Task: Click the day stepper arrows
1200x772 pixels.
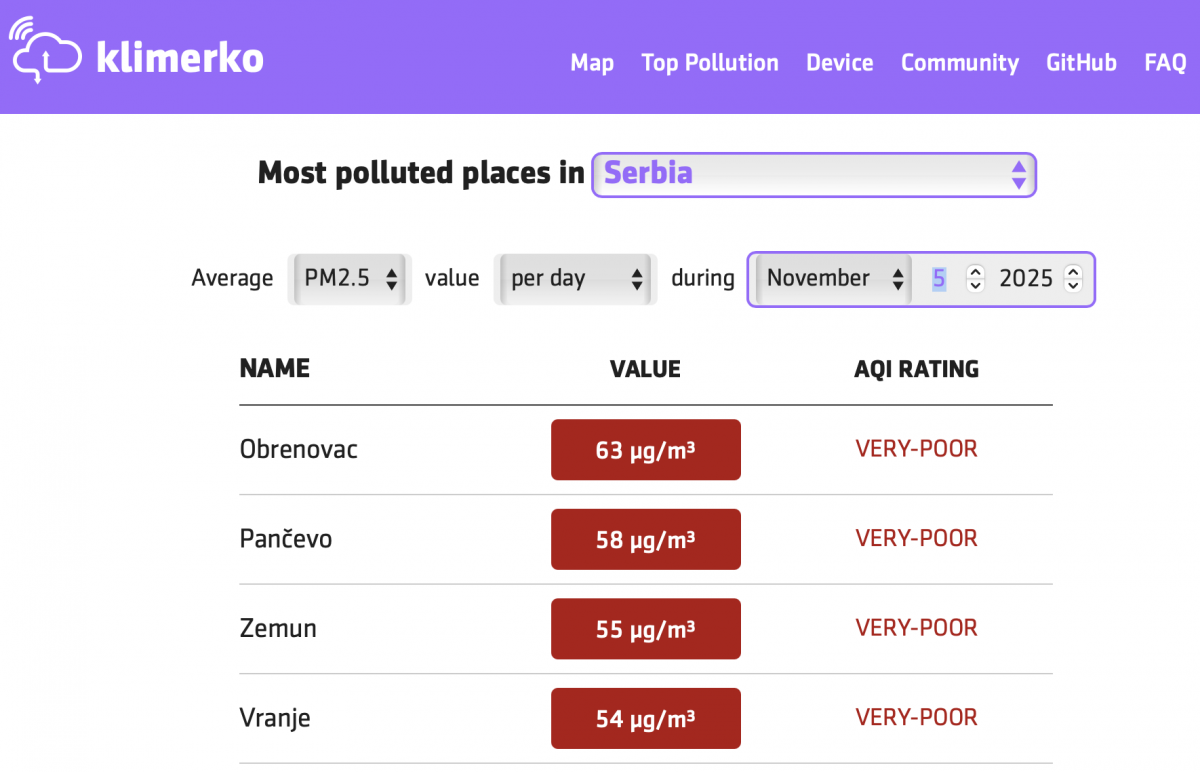Action: click(975, 279)
